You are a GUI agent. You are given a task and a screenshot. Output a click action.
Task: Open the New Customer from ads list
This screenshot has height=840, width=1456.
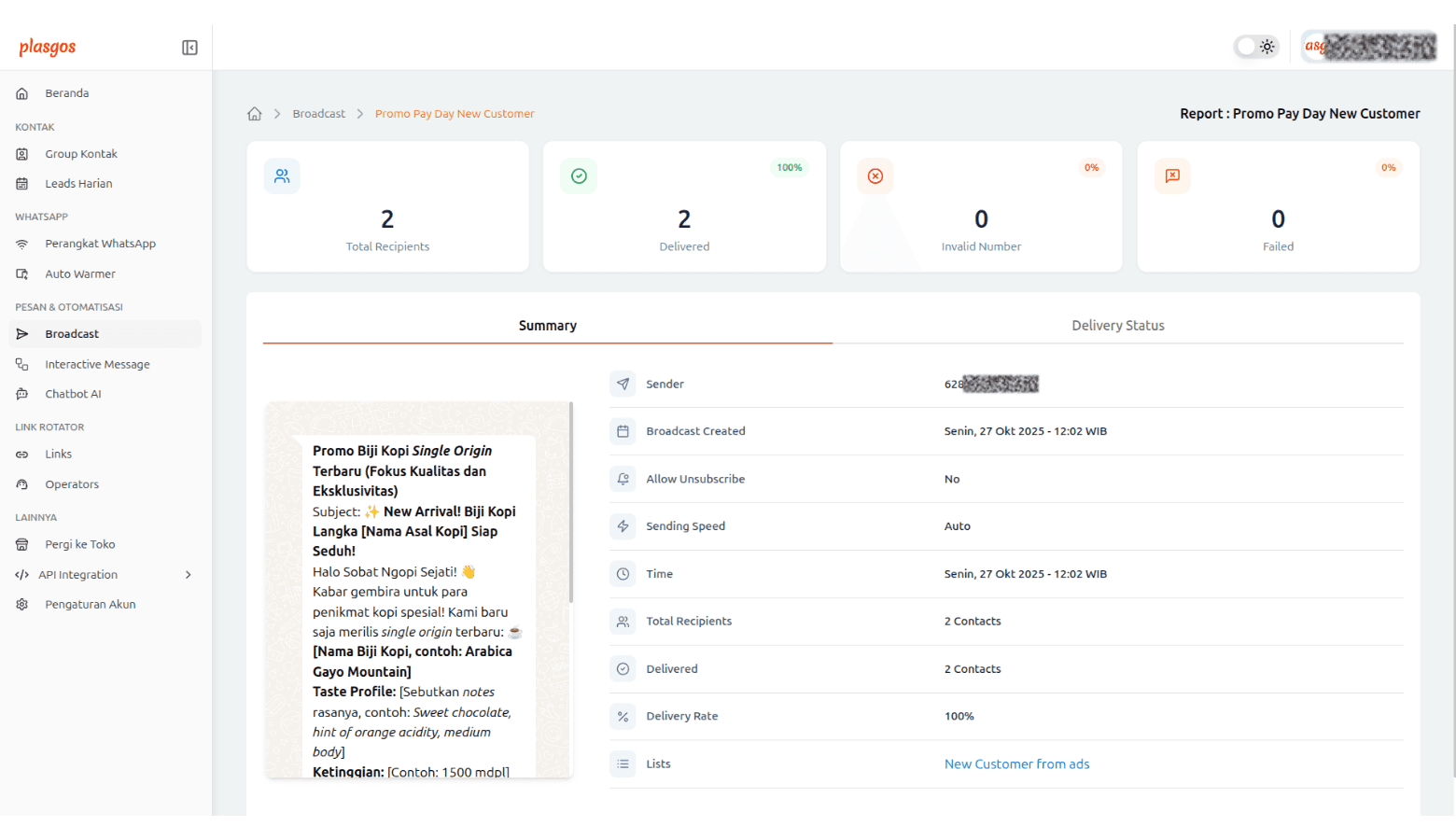(1016, 764)
